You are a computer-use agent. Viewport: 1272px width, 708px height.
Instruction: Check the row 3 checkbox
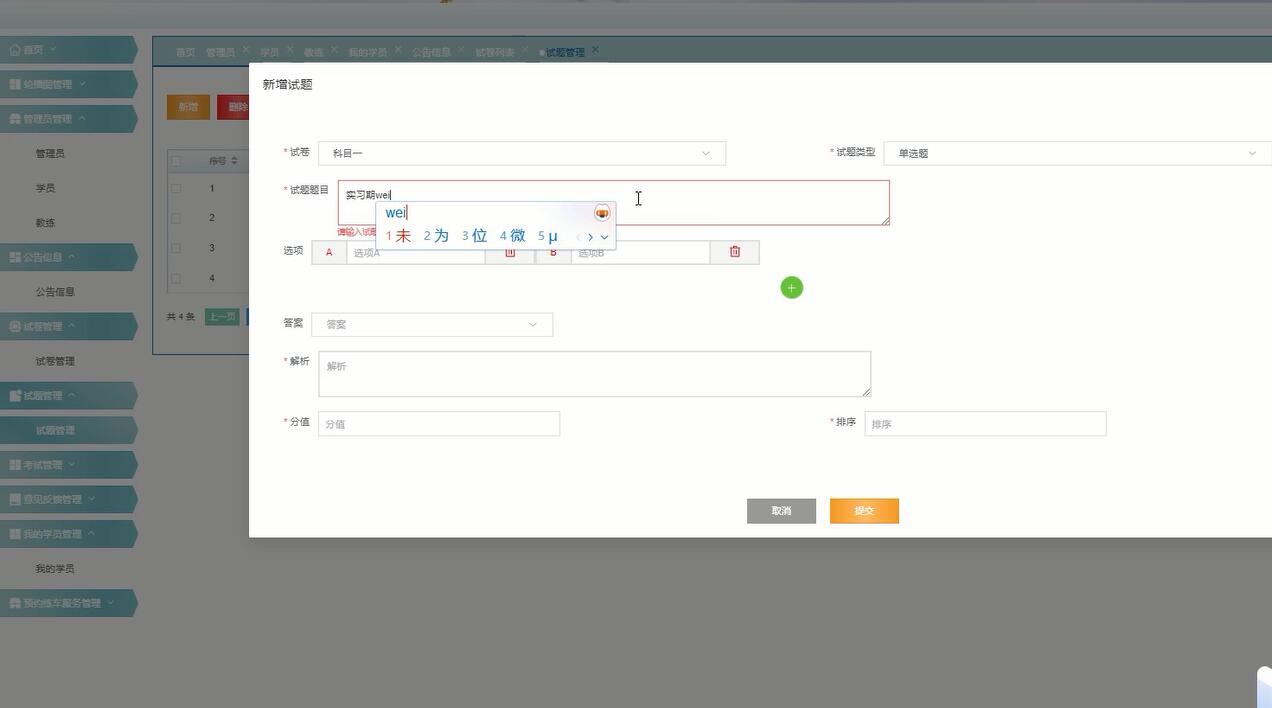pos(176,248)
